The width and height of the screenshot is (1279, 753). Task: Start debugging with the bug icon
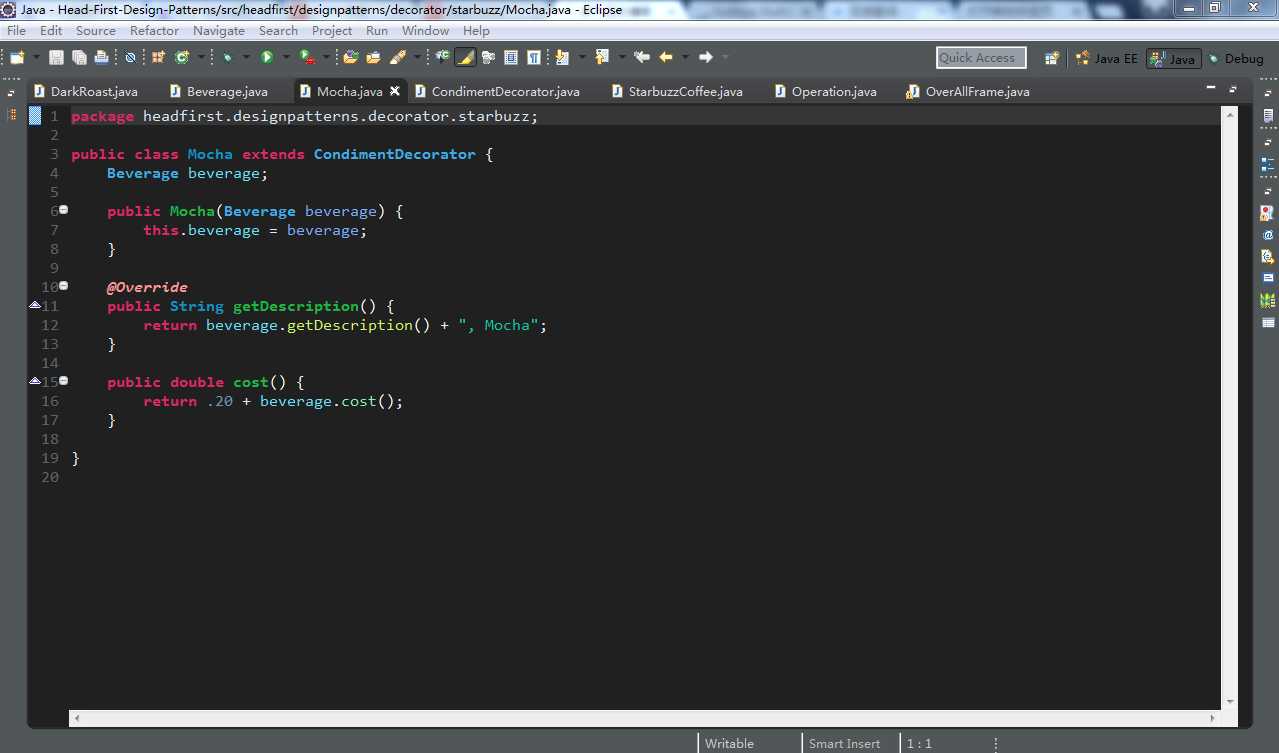[227, 58]
